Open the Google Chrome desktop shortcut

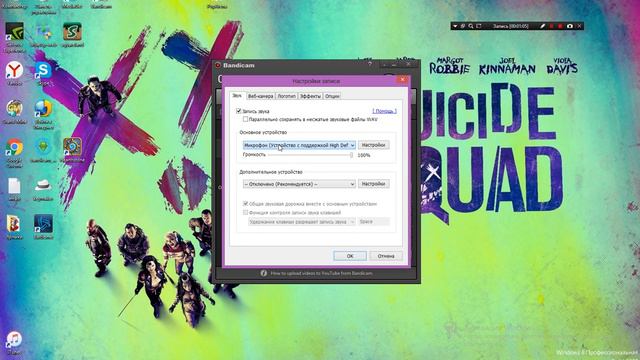[14, 148]
